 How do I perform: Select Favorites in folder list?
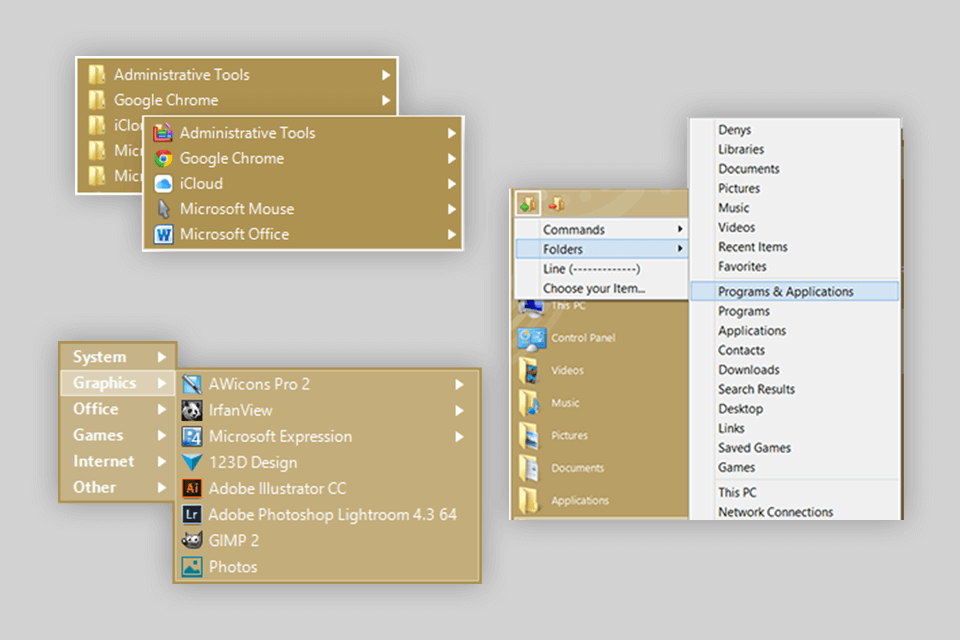(795, 267)
